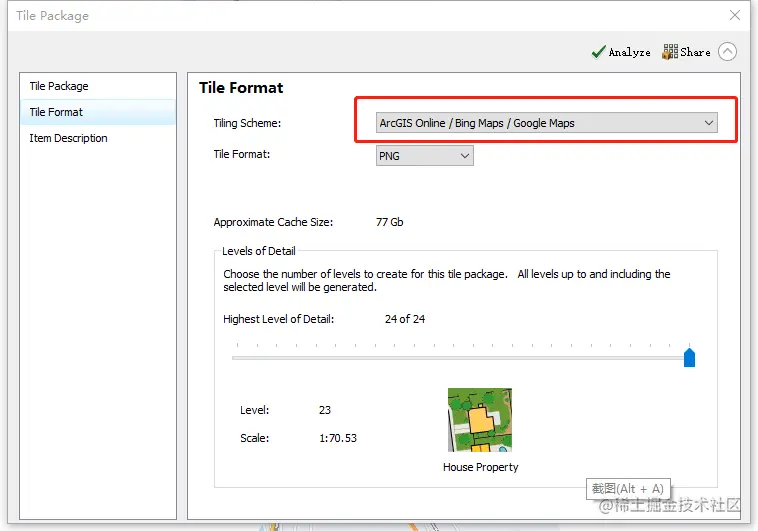
Task: Open the PNG tile format dropdown
Action: click(424, 156)
